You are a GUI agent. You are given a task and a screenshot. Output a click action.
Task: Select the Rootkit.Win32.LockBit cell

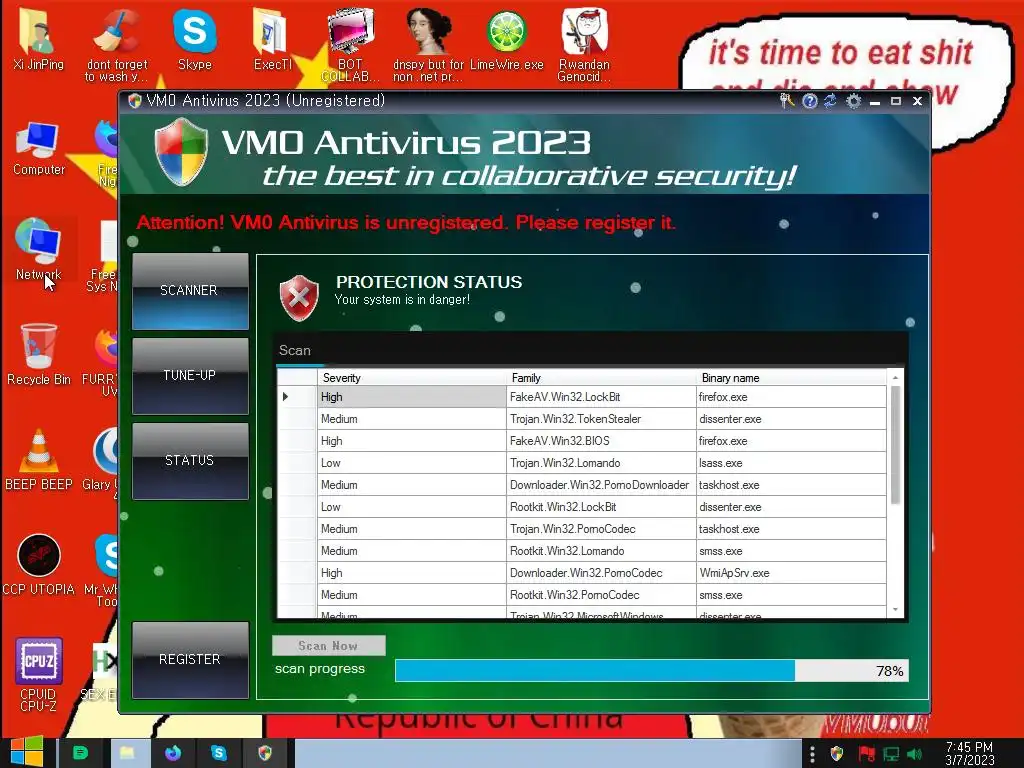(x=601, y=507)
